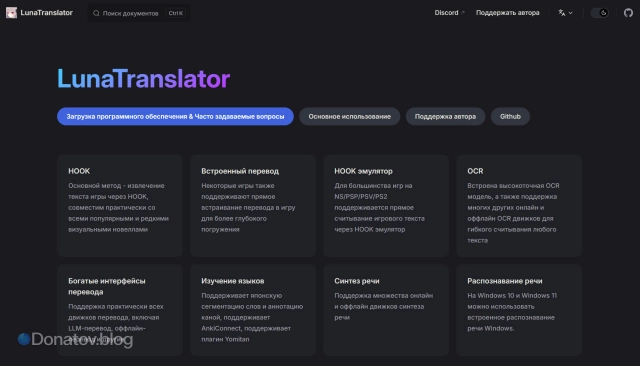Select the Синтез речи card title
This screenshot has width=640, height=366.
357,281
